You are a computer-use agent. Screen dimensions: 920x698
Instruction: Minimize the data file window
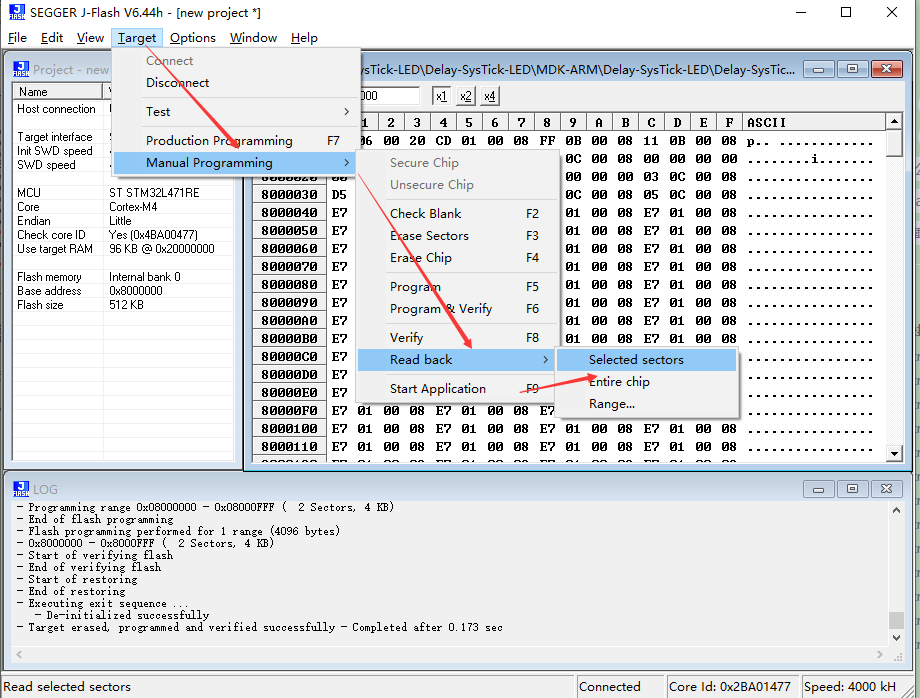click(818, 69)
